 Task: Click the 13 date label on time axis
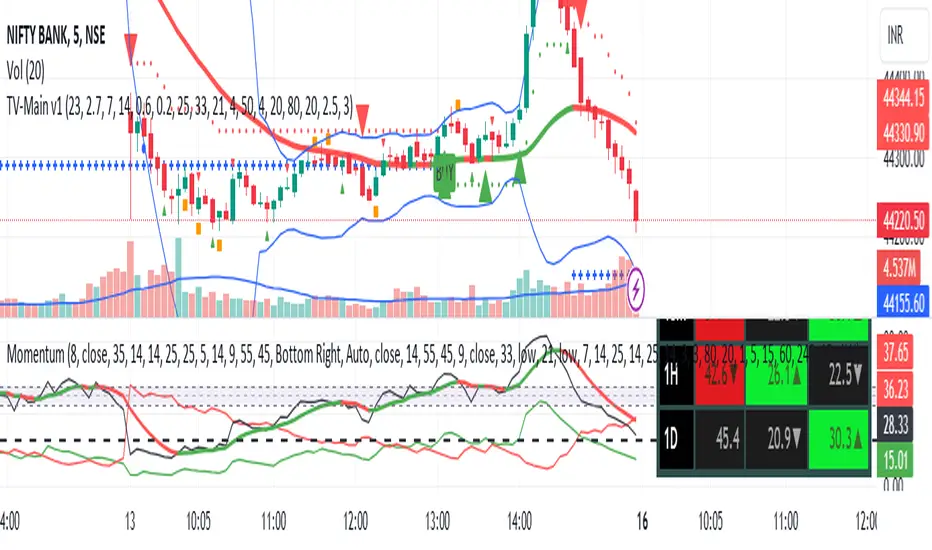(130, 521)
